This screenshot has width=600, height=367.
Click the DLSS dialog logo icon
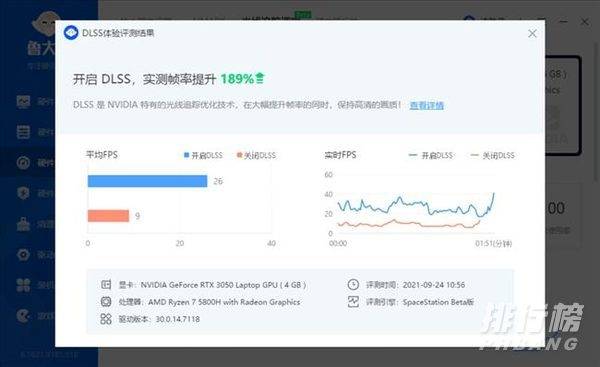[71, 33]
